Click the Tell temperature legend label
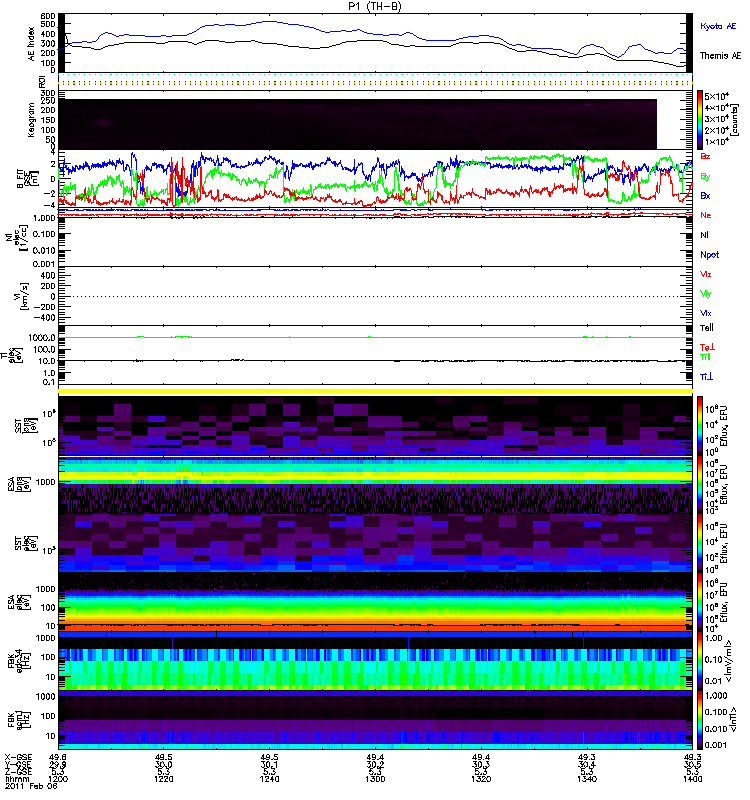750x800 pixels. (706, 327)
